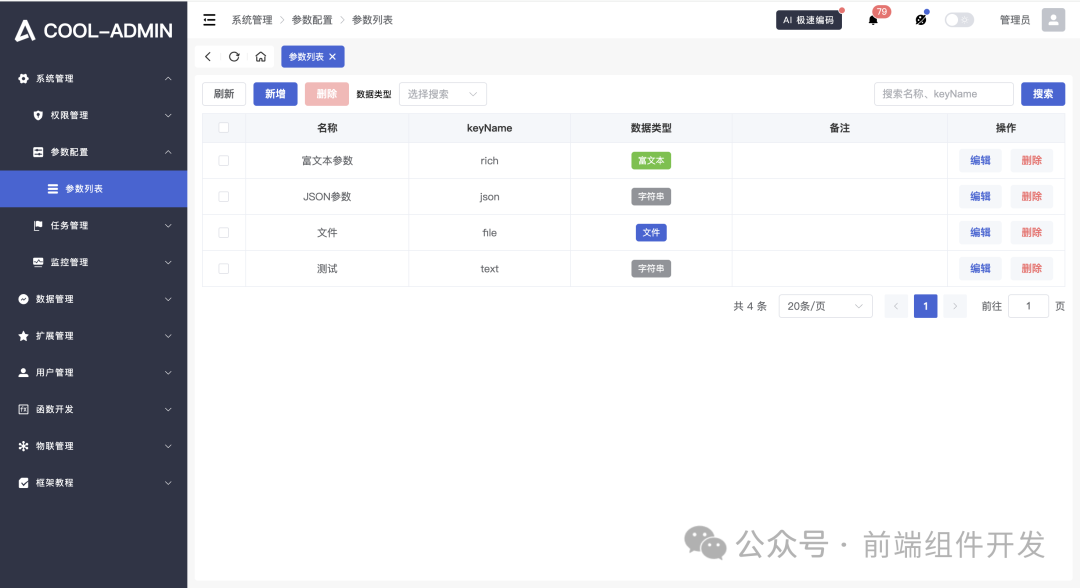
Task: Click the AI 极速编码 badge
Action: [x=808, y=19]
